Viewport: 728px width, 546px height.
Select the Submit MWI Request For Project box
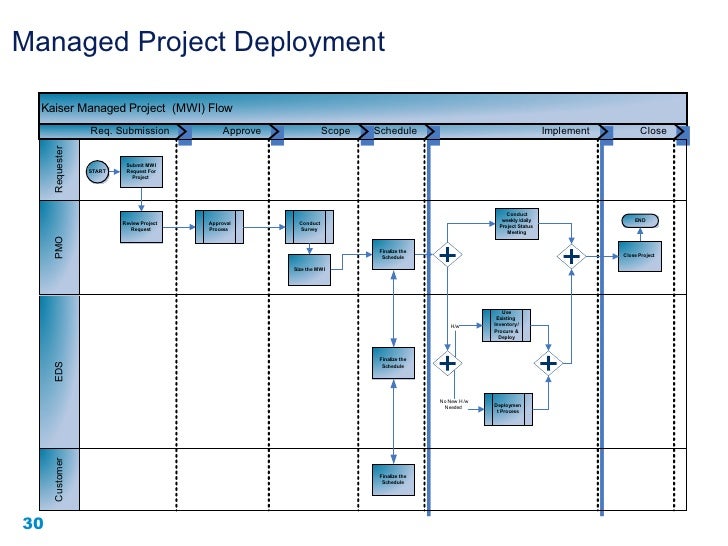point(141,172)
